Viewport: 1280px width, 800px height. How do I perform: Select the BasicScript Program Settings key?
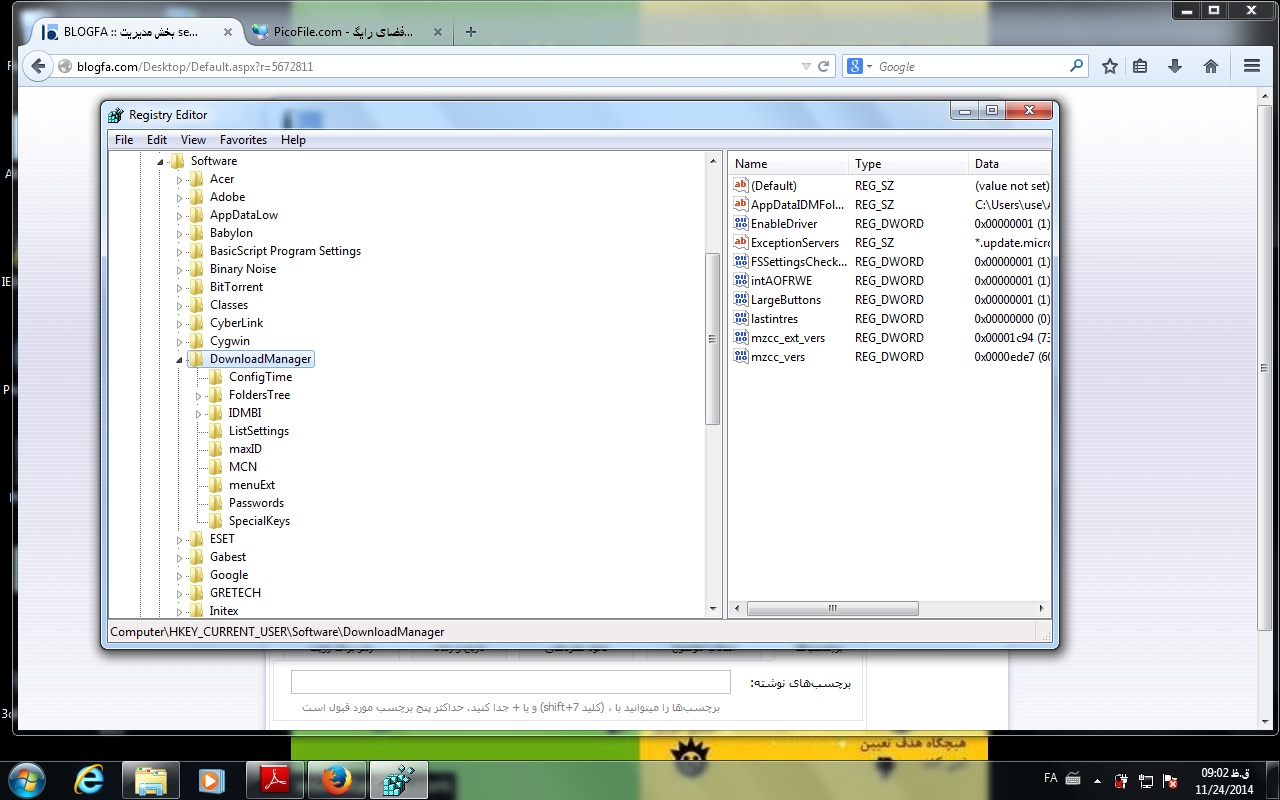coord(285,251)
